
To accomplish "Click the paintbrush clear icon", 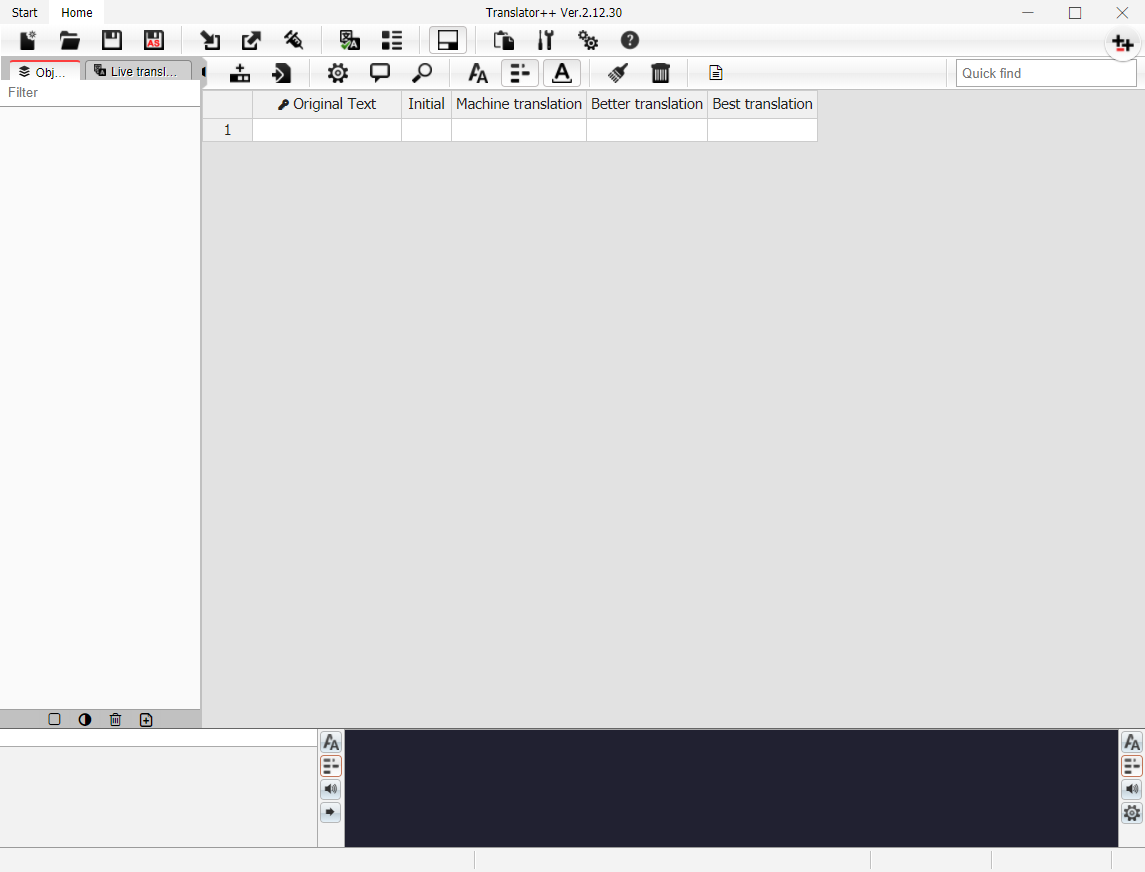I will tap(618, 73).
